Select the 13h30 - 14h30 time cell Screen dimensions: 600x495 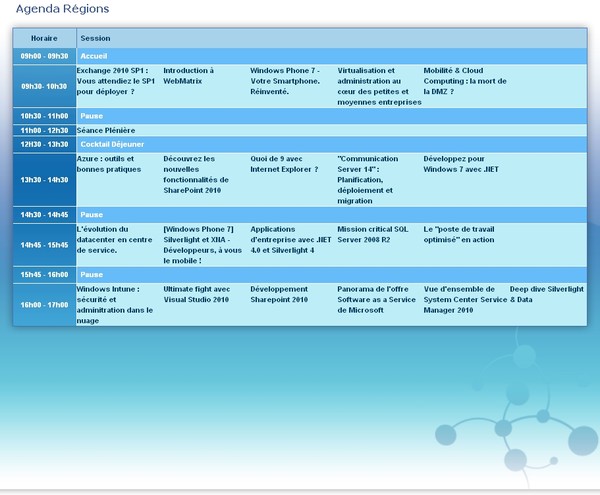(x=44, y=180)
